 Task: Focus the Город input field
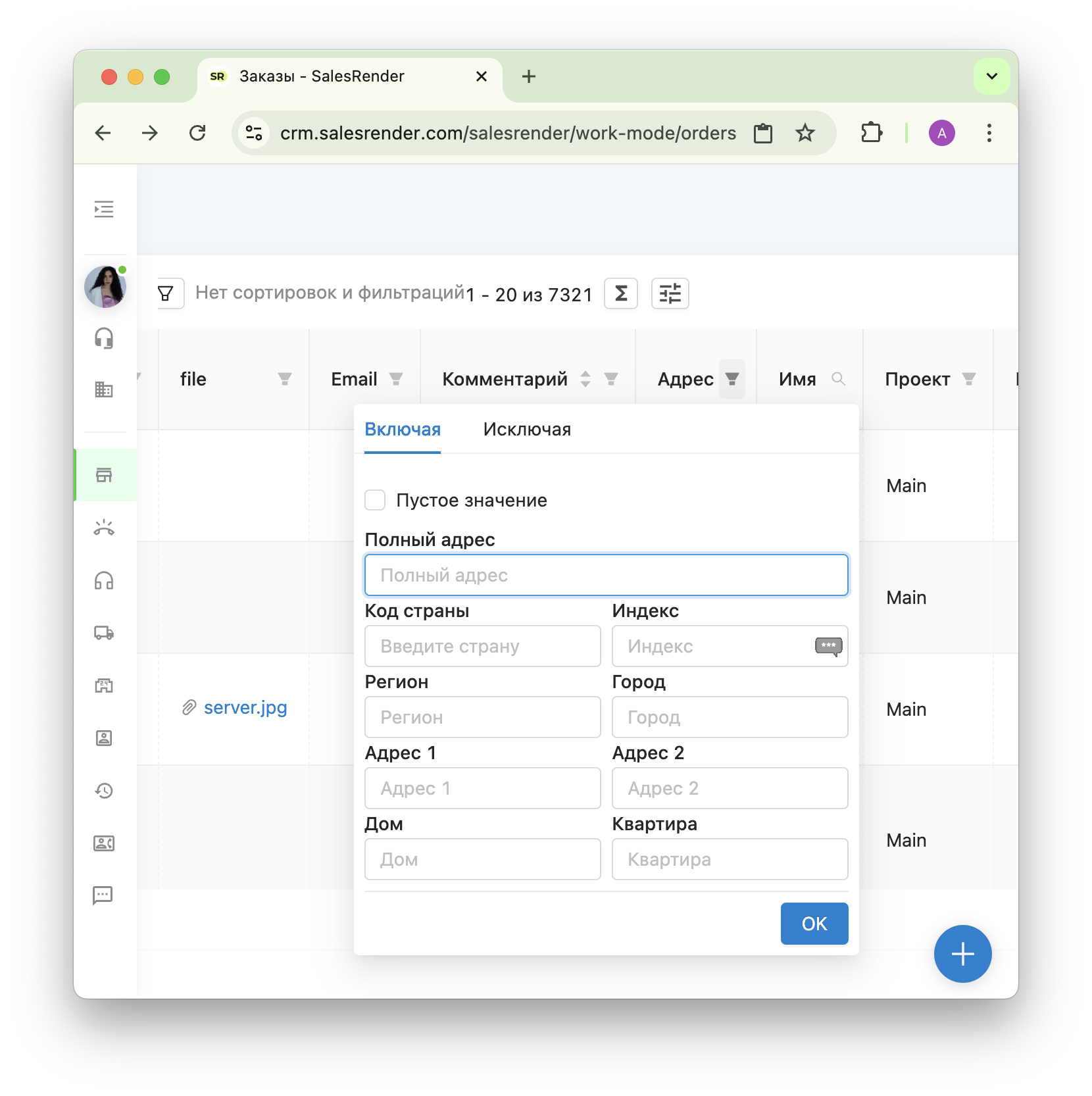pyautogui.click(x=730, y=717)
